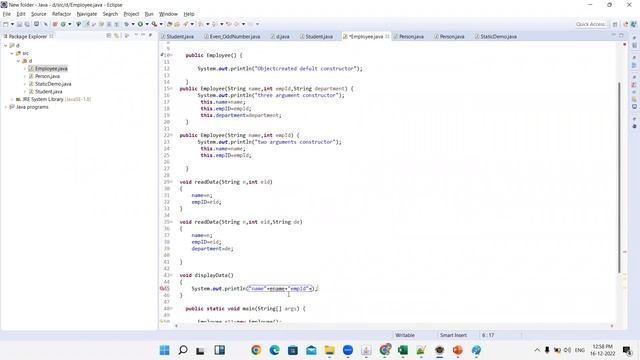Select Person.java in Package Explorer
Image resolution: width=640 pixels, height=360 pixels.
(44, 76)
